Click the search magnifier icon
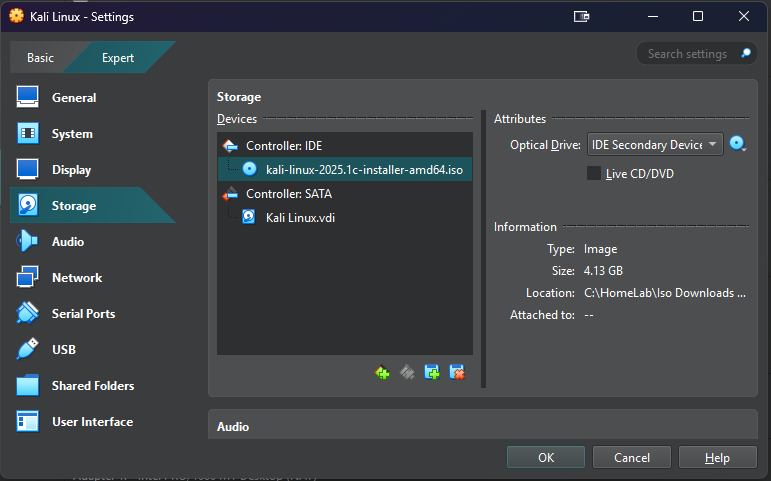This screenshot has width=771, height=481. coord(746,53)
